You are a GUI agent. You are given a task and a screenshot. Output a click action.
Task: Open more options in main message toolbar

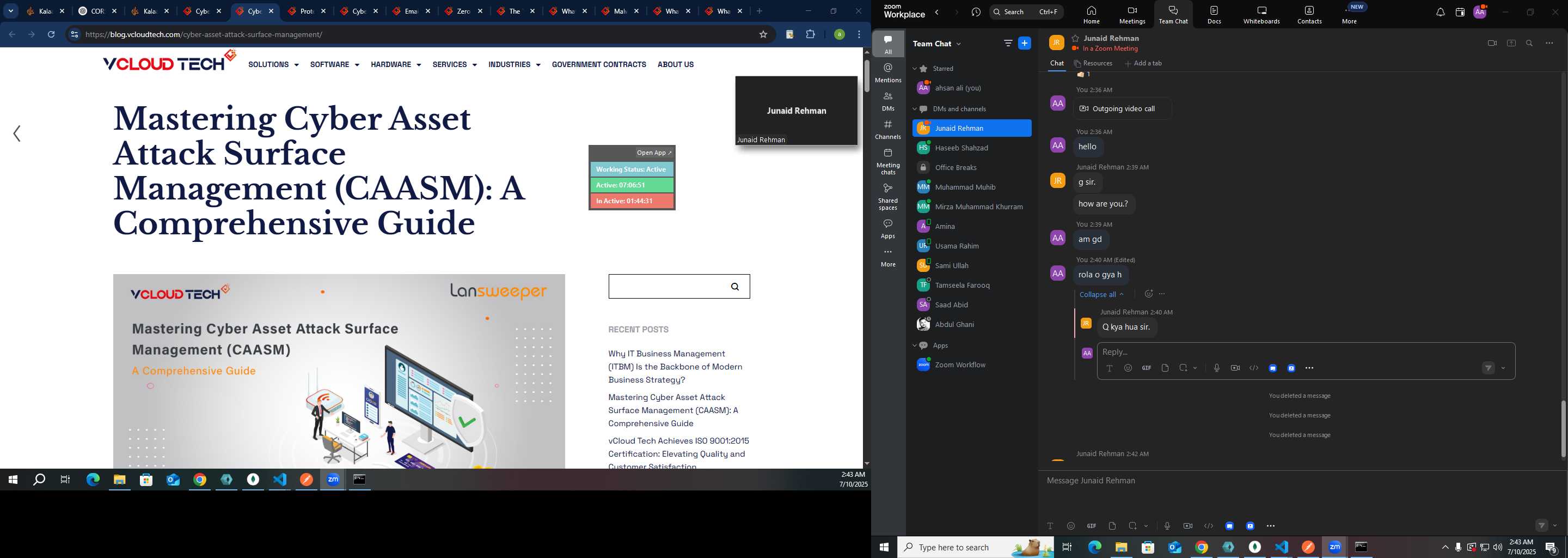pos(1270,526)
